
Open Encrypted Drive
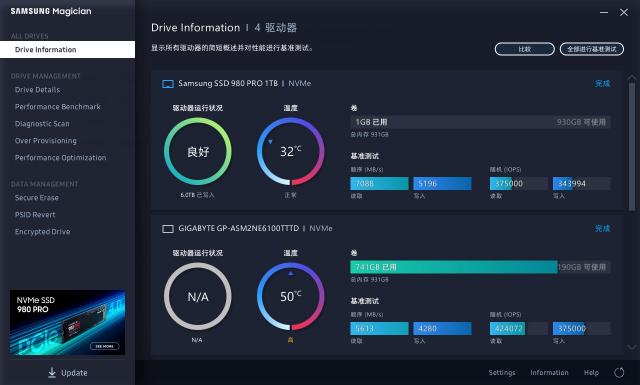pos(42,232)
